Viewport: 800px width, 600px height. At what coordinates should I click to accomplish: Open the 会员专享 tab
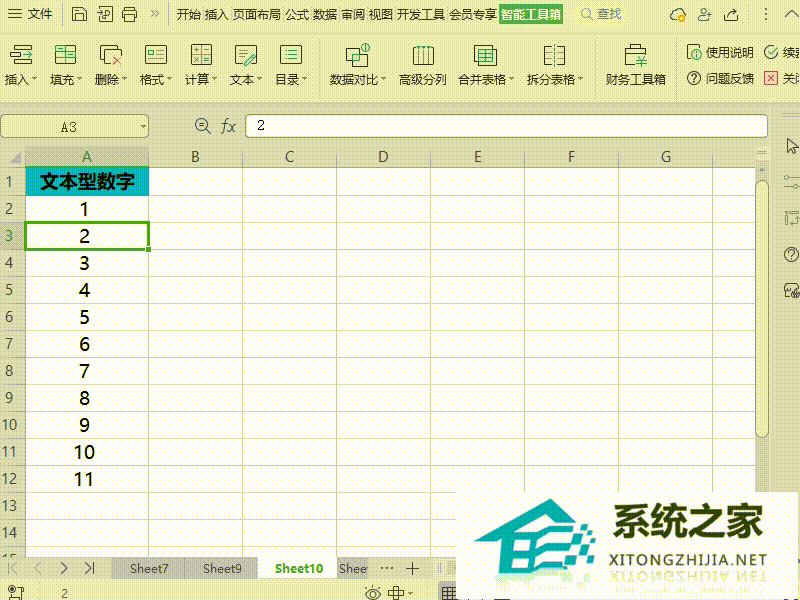pyautogui.click(x=472, y=14)
